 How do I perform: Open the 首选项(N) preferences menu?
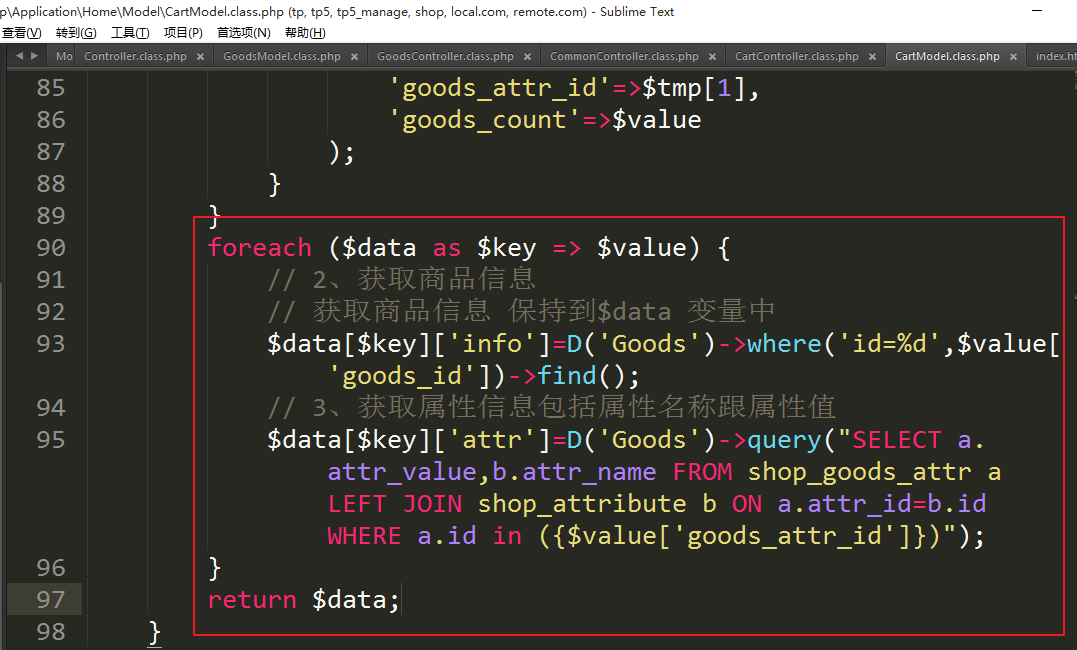pos(243,33)
